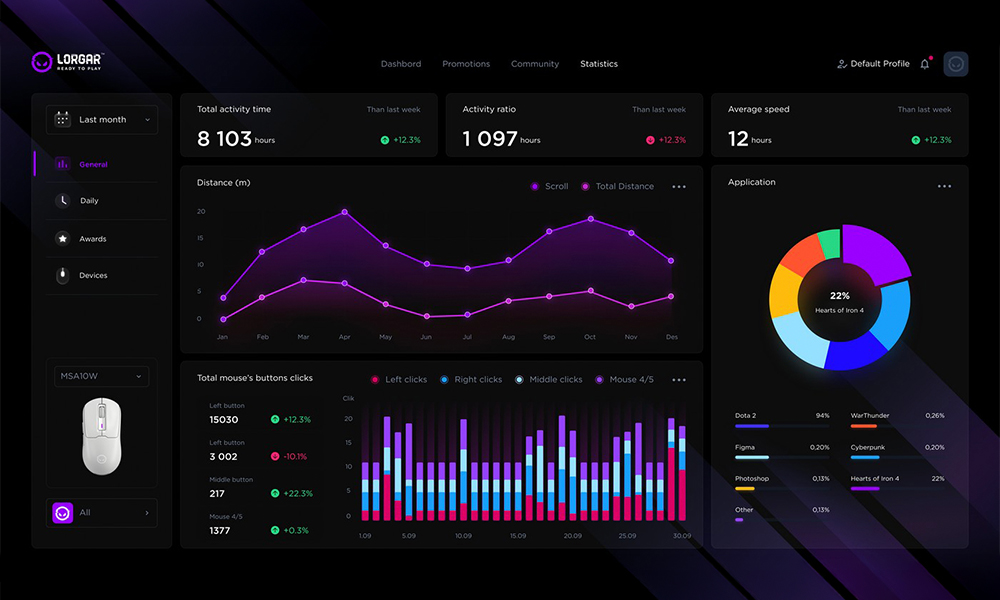
Task: Click the Lorgar logo icon
Action: point(41,62)
